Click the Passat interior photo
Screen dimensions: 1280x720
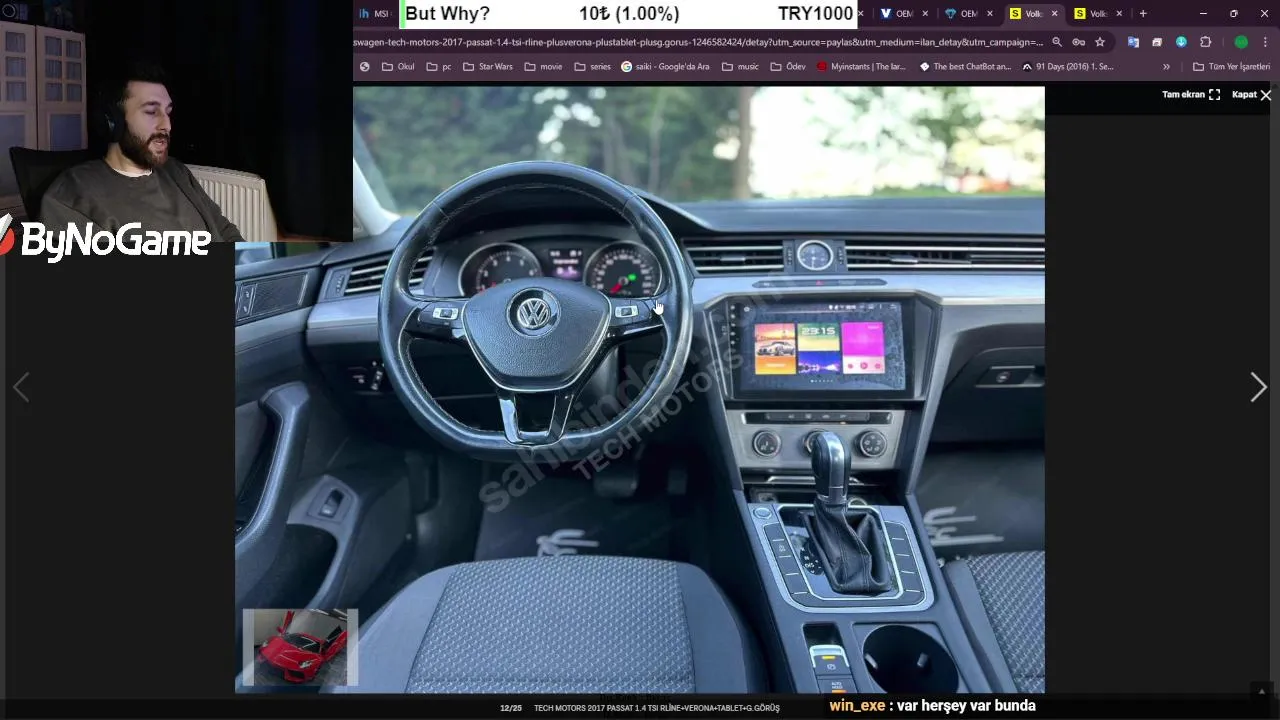click(x=640, y=390)
